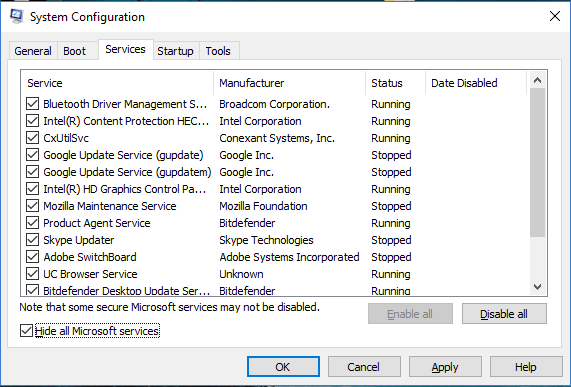Uncheck Hide all Microsoft services
571x387 pixels.
26,331
